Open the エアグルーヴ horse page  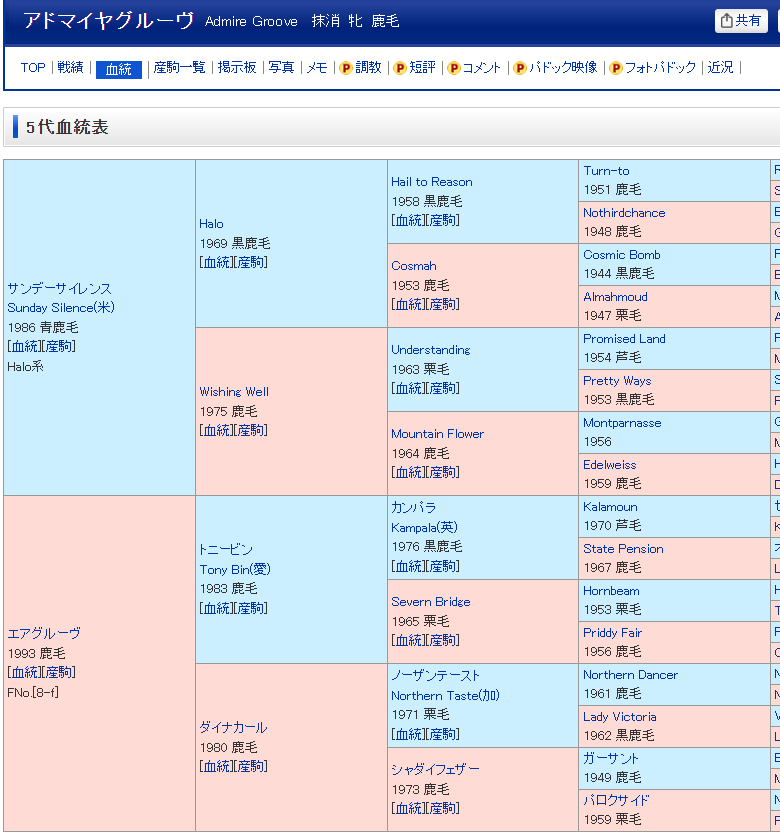click(x=44, y=633)
